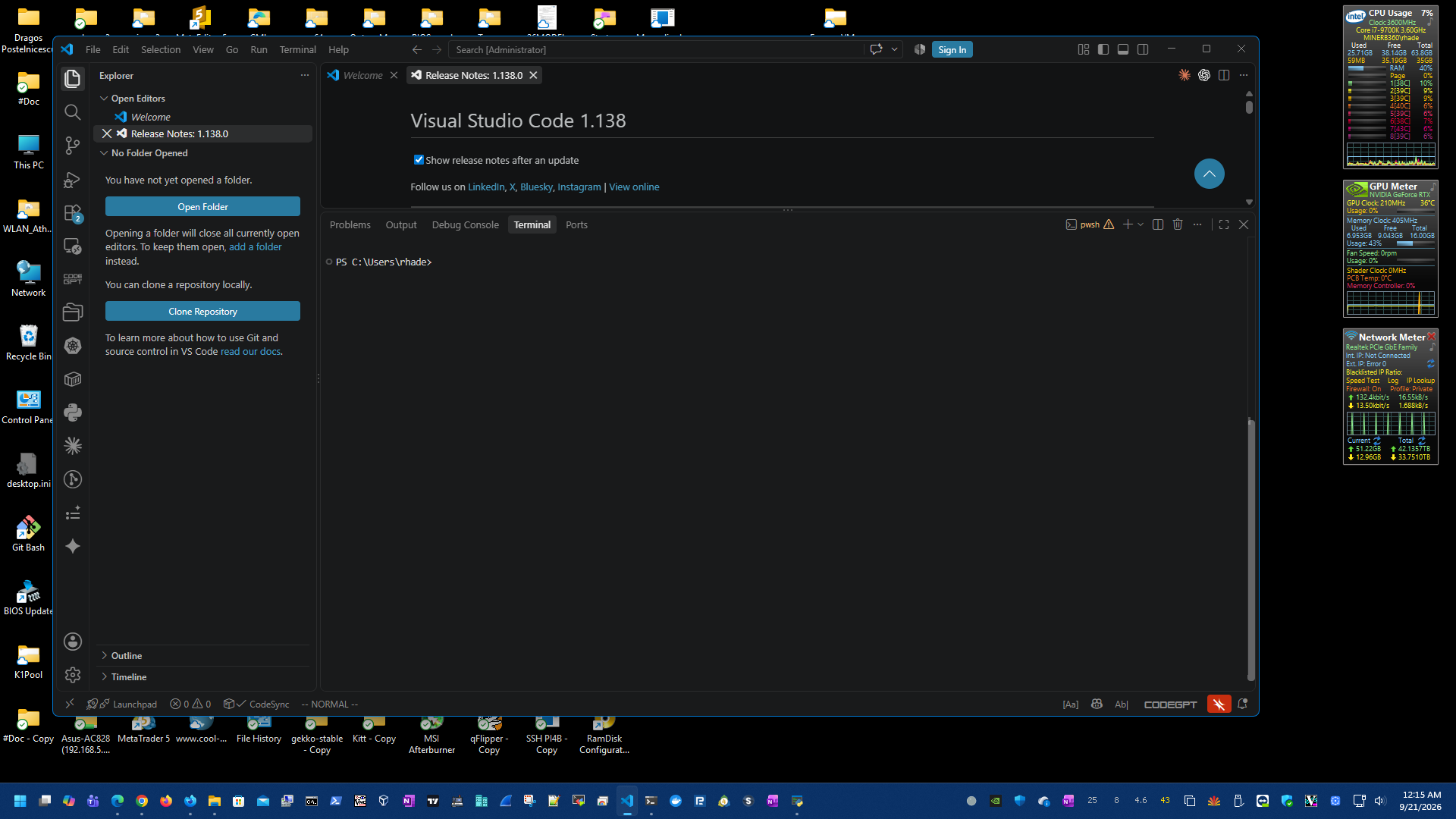Split the editor right

click(x=1223, y=75)
